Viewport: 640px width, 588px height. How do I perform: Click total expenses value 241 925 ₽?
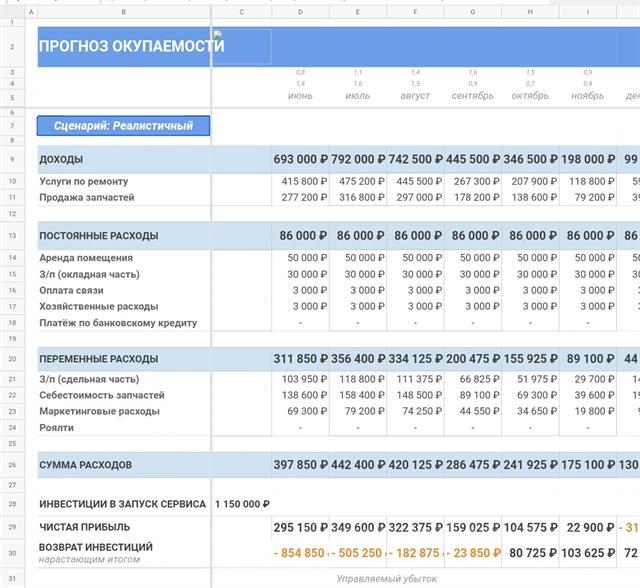(530, 465)
